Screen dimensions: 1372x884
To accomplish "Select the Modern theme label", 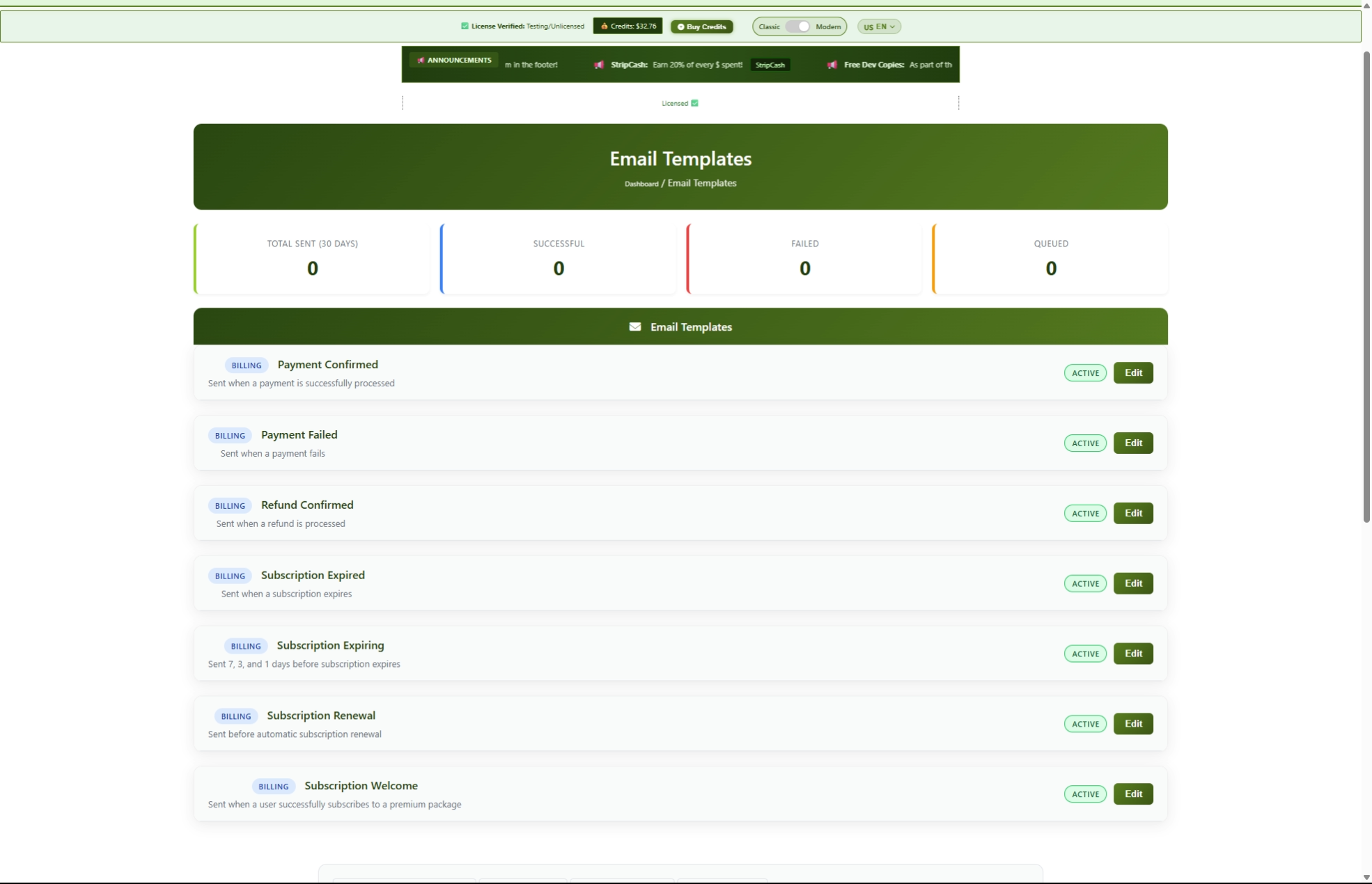I will [828, 26].
